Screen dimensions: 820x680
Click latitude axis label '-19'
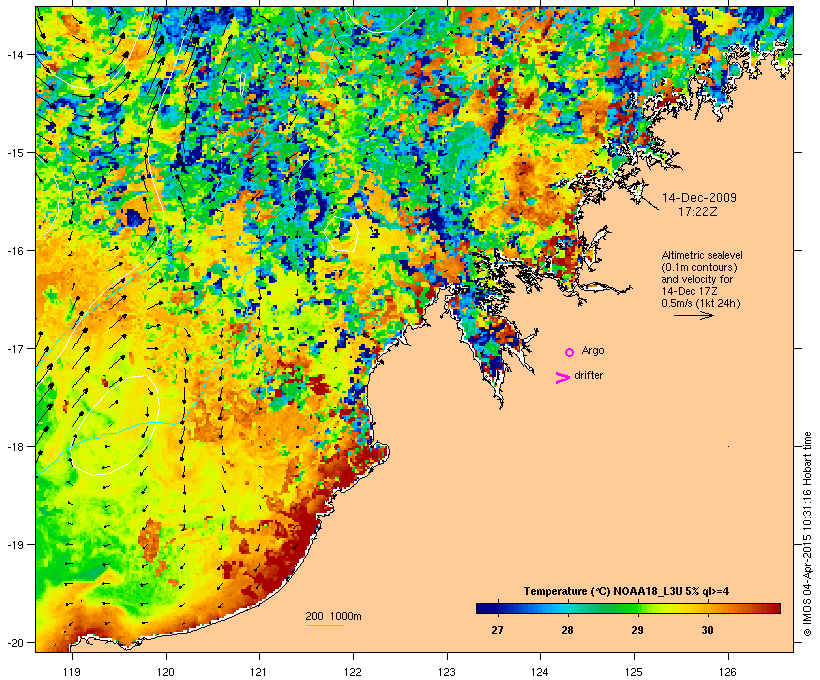[14, 545]
